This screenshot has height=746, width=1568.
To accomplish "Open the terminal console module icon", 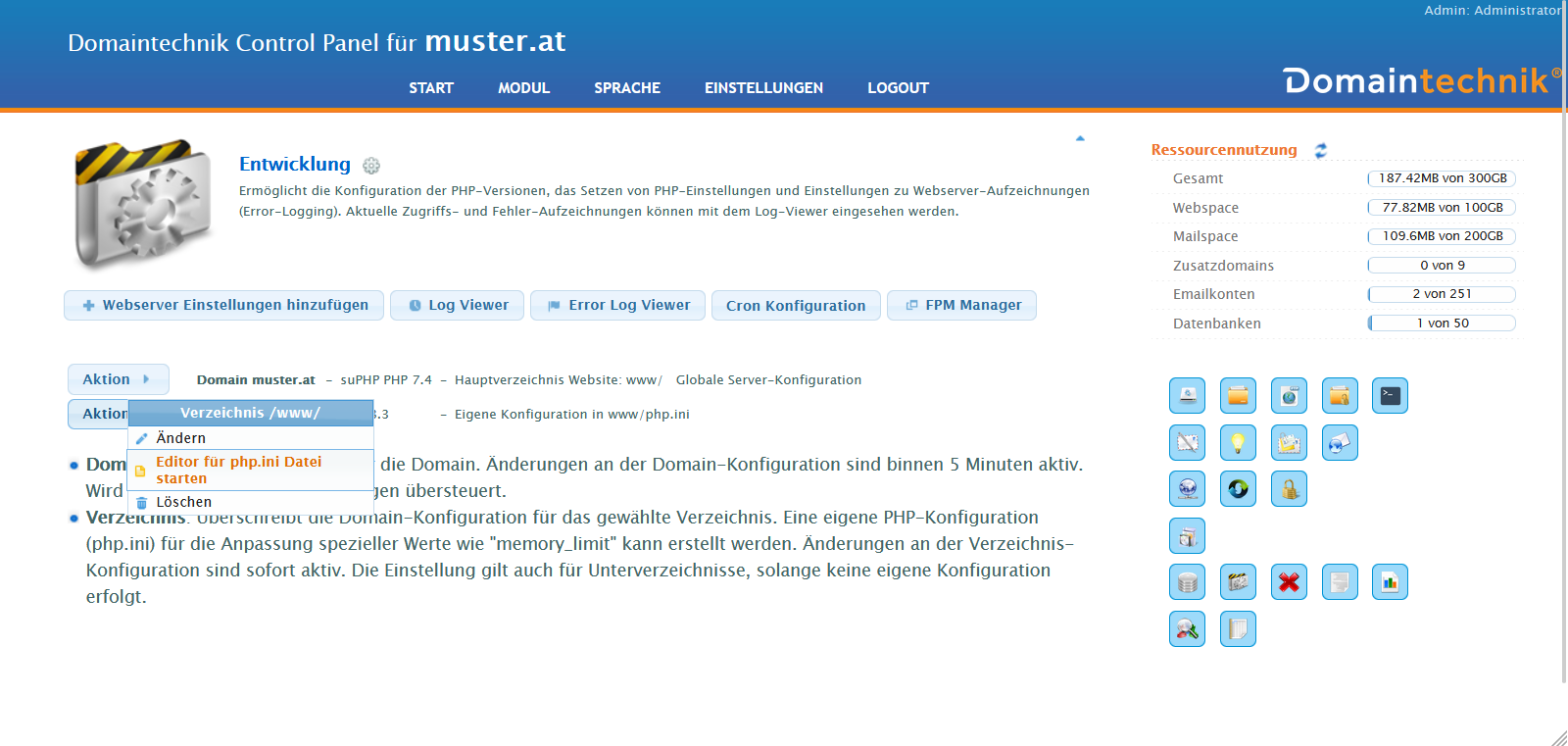I will point(1390,396).
